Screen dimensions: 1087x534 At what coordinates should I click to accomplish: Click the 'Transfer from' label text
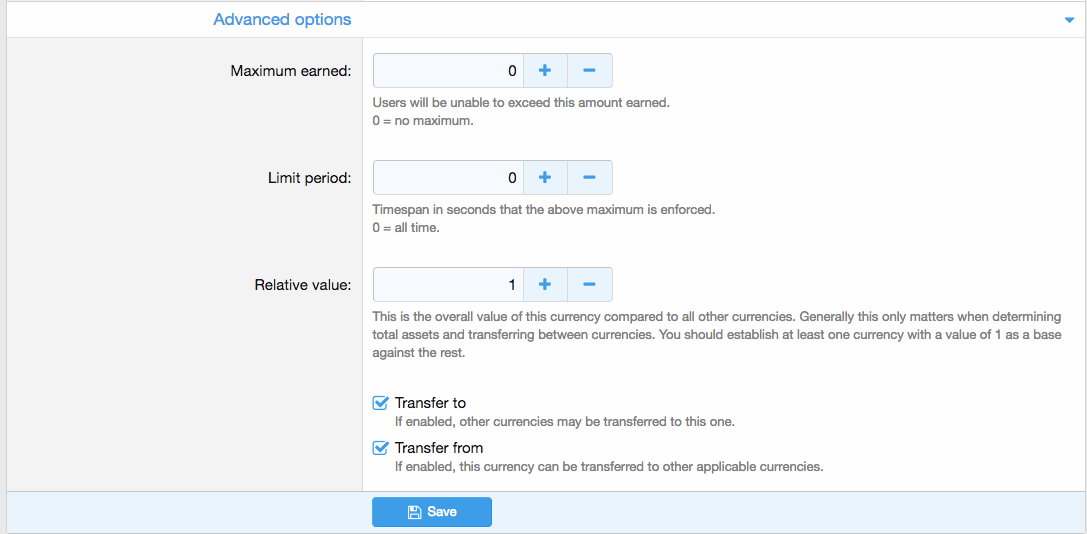tap(439, 448)
